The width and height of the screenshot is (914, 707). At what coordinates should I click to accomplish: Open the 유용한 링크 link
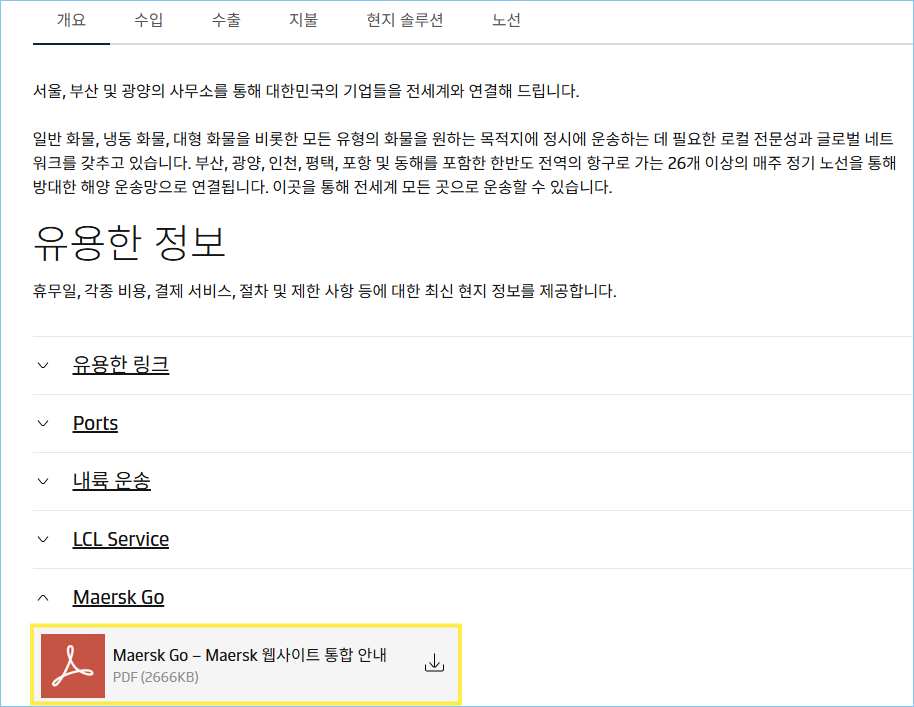click(121, 365)
